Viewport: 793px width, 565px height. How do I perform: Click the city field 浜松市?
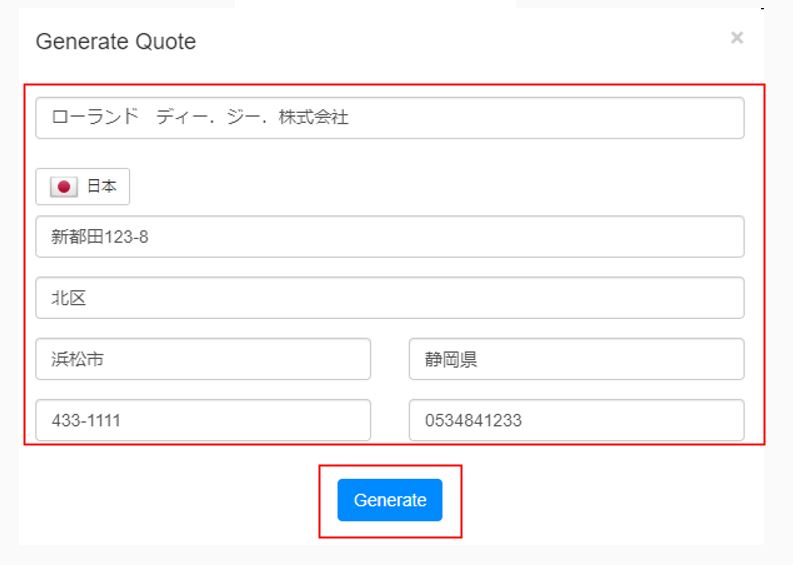[203, 359]
